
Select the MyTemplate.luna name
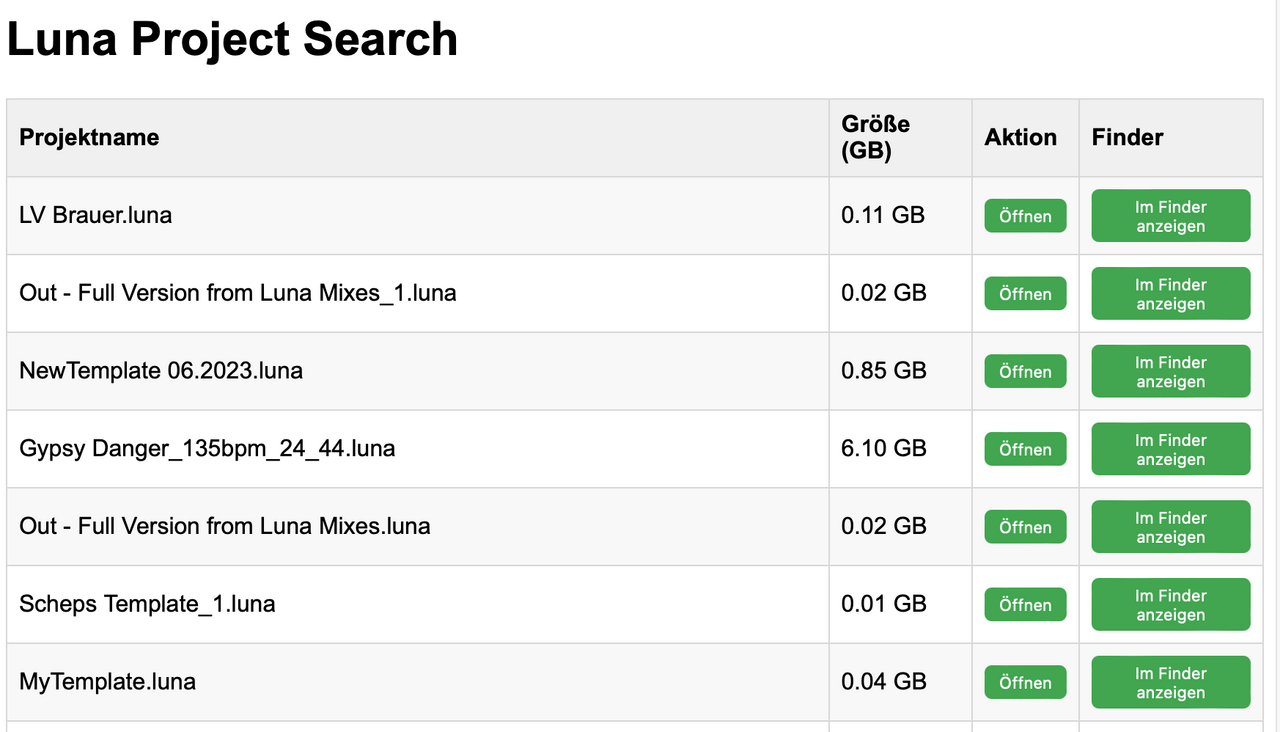108,682
